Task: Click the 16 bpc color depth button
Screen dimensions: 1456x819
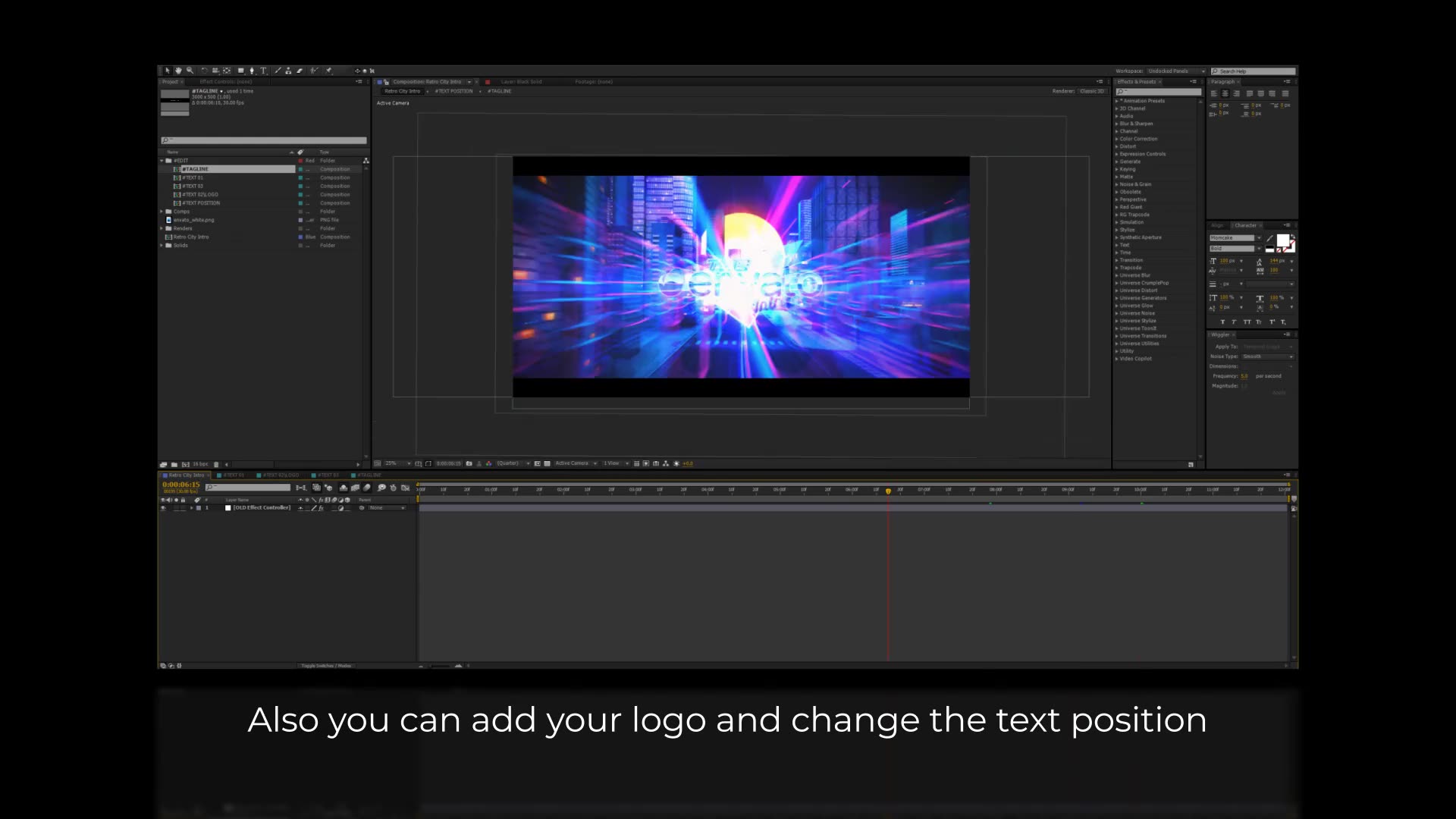Action: [x=200, y=464]
